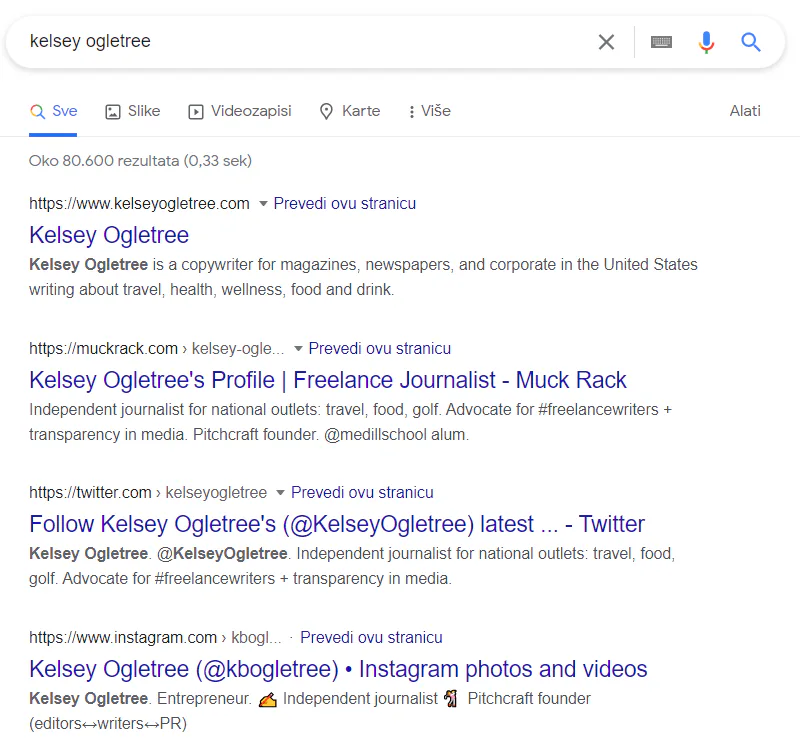Start voice search with the microphone icon
This screenshot has width=800, height=755.
(x=706, y=42)
